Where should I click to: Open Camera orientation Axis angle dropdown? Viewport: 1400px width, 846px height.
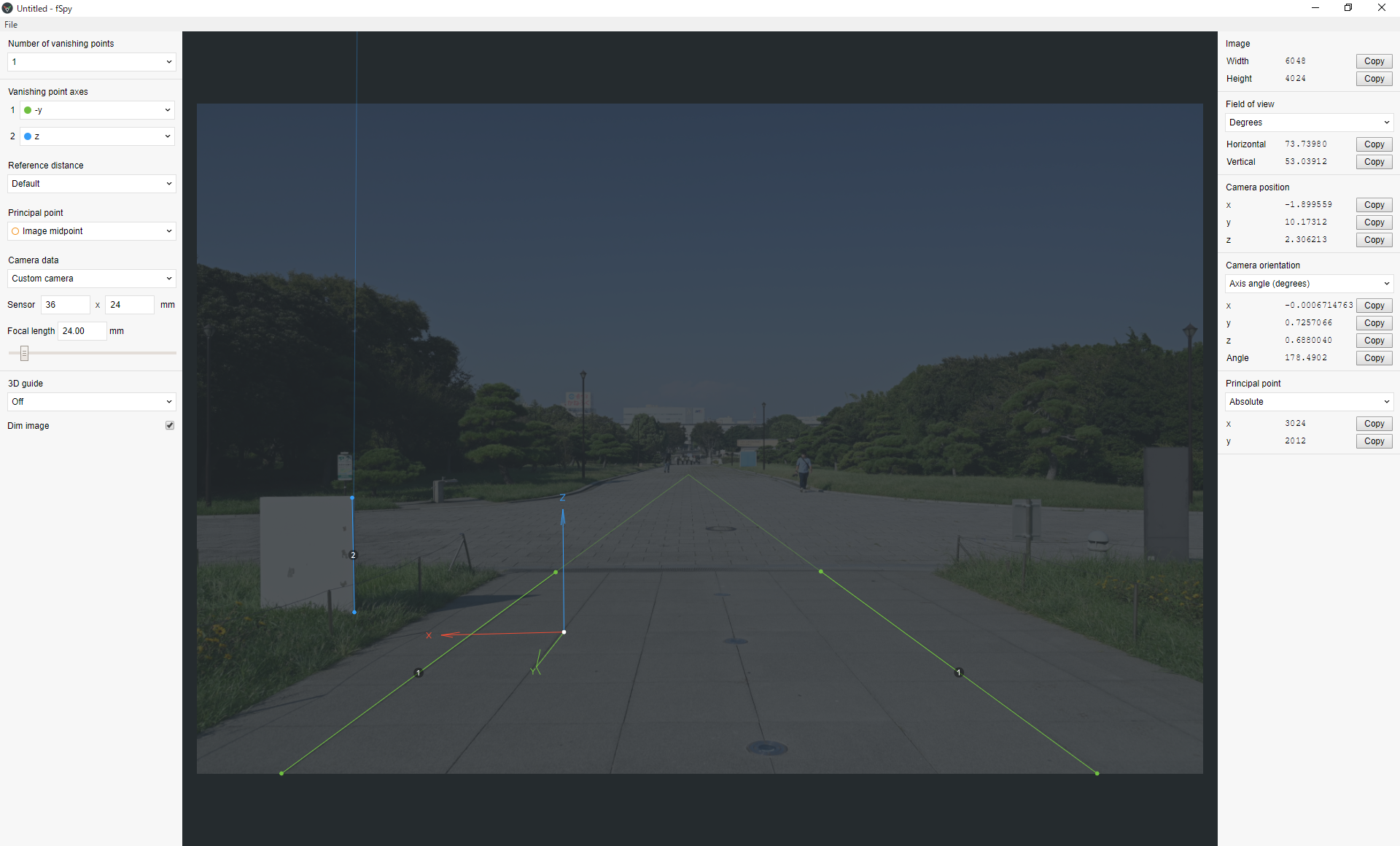pyautogui.click(x=1309, y=284)
